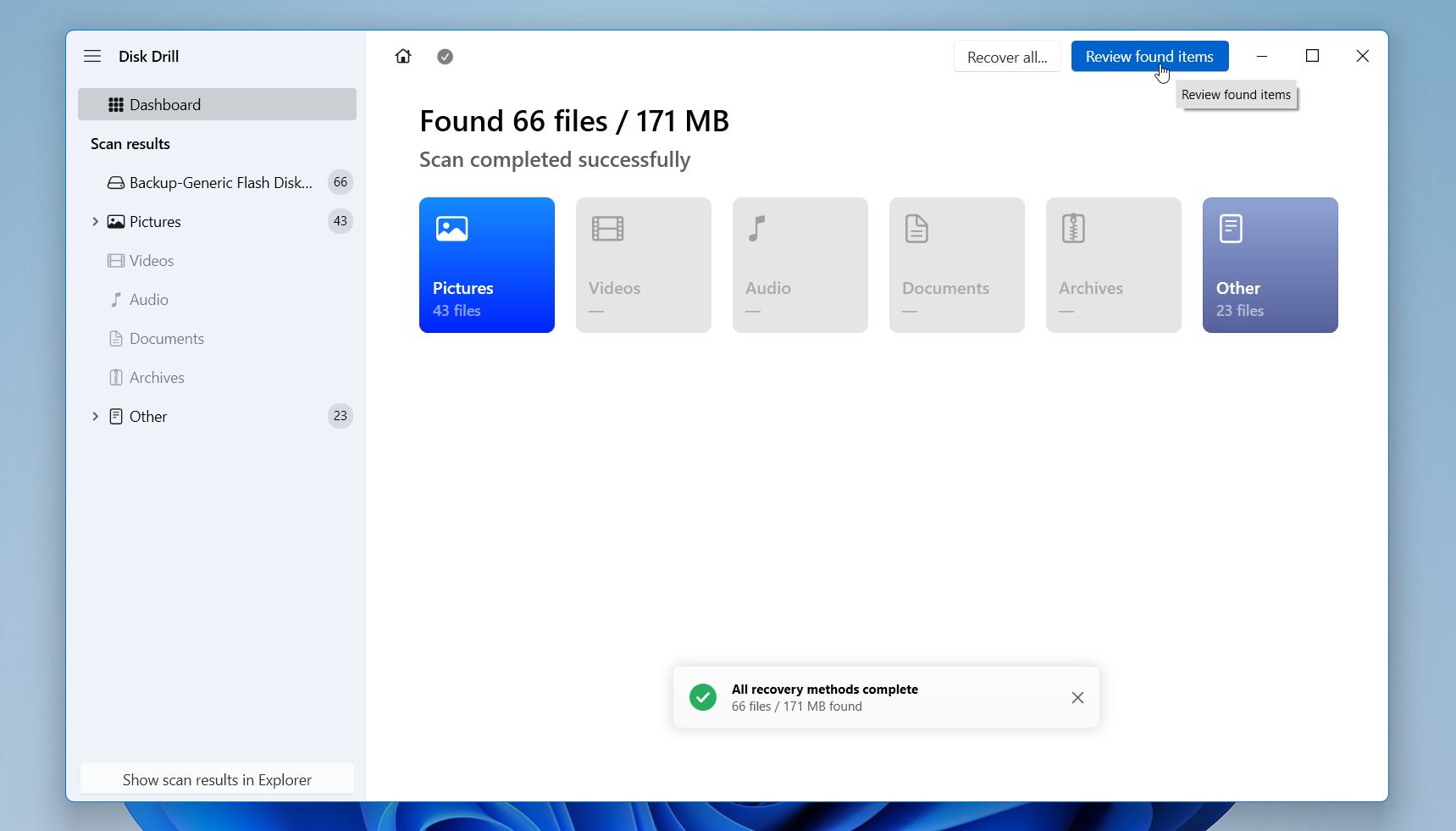The width and height of the screenshot is (1456, 831).
Task: Select Audio in the sidebar
Action: (x=217, y=299)
